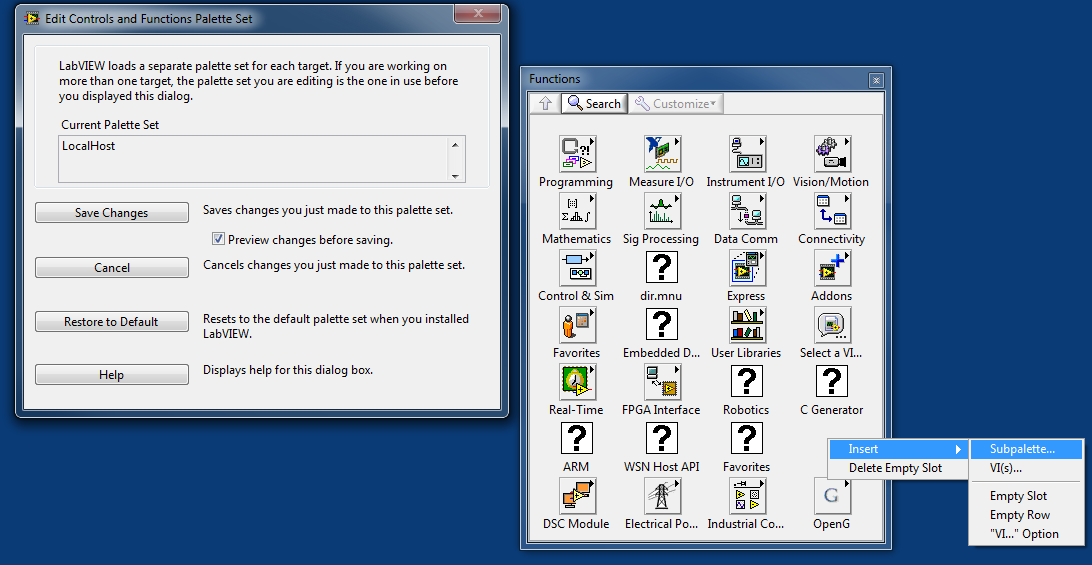Open the Real-Time palette icon
This screenshot has width=1092, height=565.
tap(577, 382)
